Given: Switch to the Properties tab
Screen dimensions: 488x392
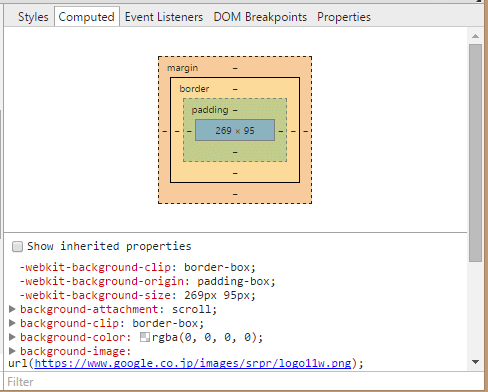Looking at the screenshot, I should (344, 17).
